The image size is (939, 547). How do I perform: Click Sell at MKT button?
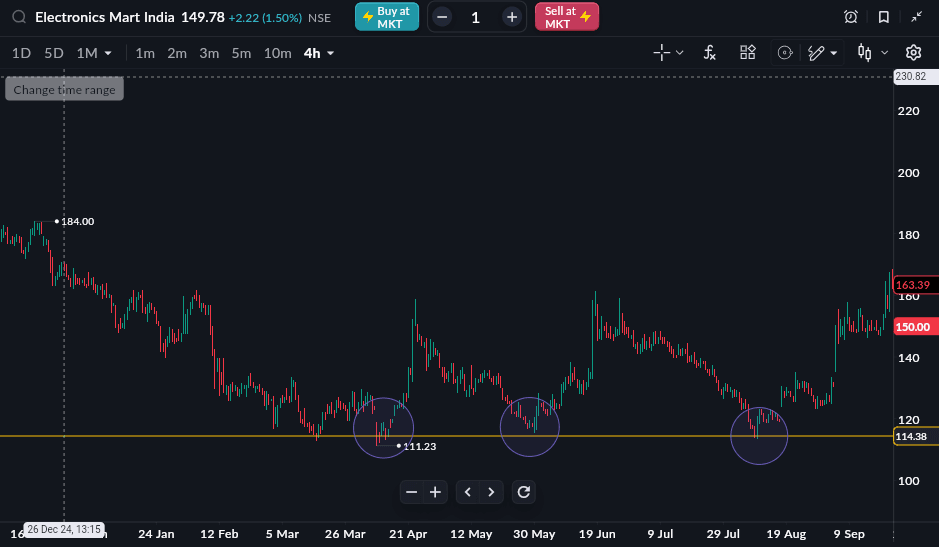[x=567, y=17]
